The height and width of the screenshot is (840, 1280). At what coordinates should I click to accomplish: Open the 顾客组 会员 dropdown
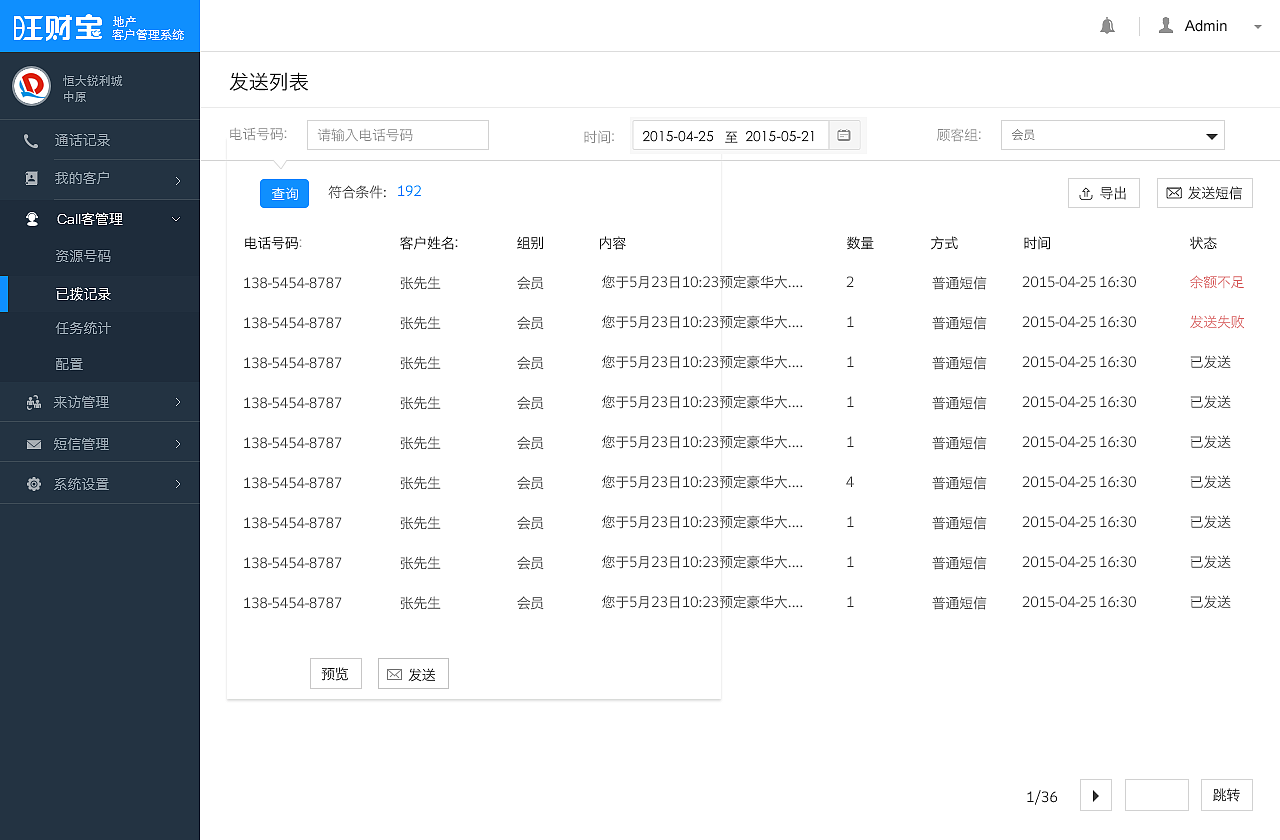[x=1112, y=134]
